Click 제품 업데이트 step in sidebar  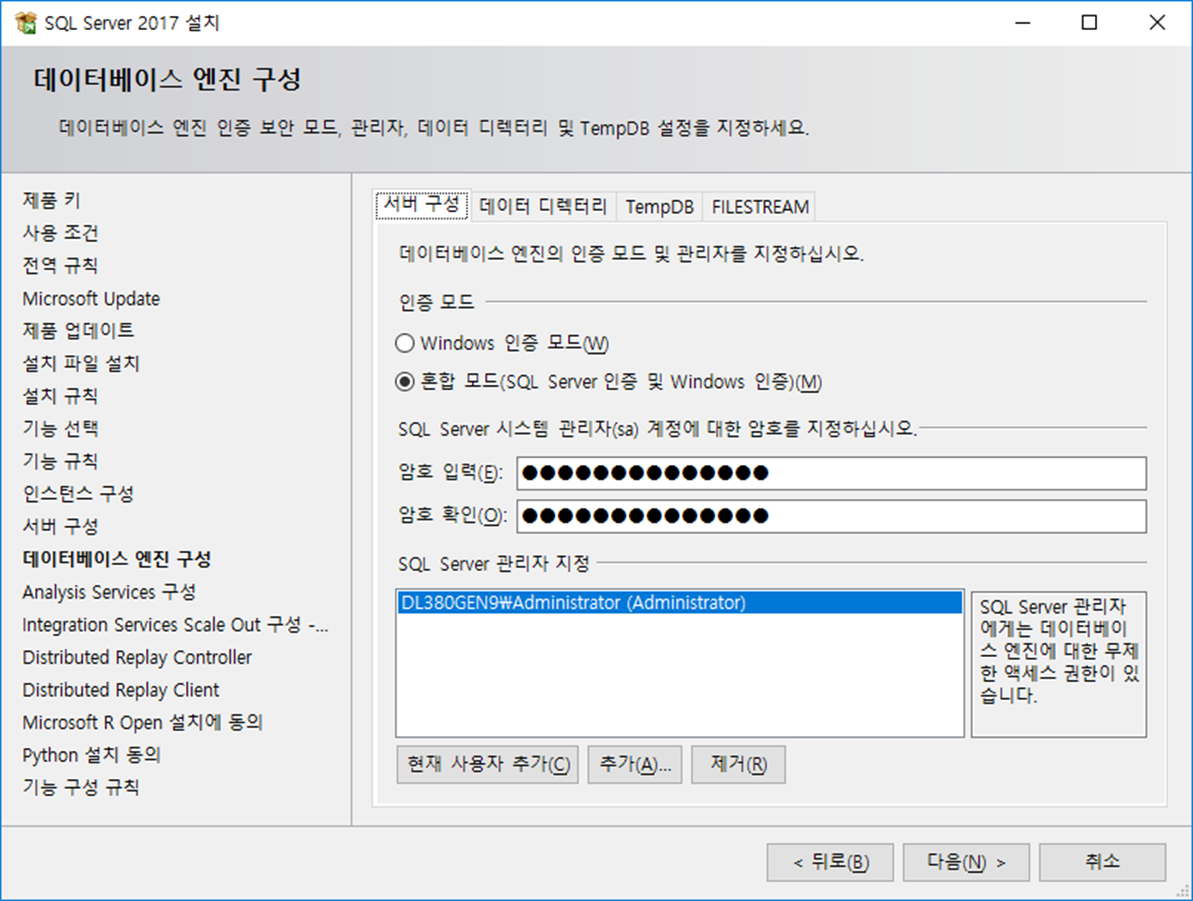pos(78,330)
